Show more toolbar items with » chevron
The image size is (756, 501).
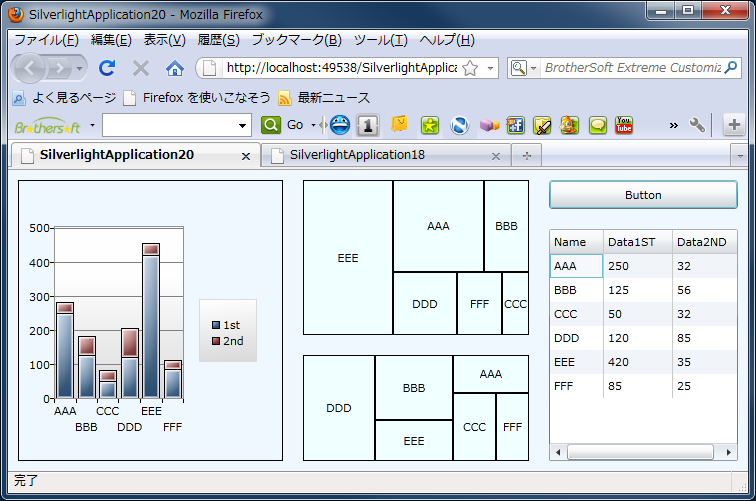pos(674,126)
